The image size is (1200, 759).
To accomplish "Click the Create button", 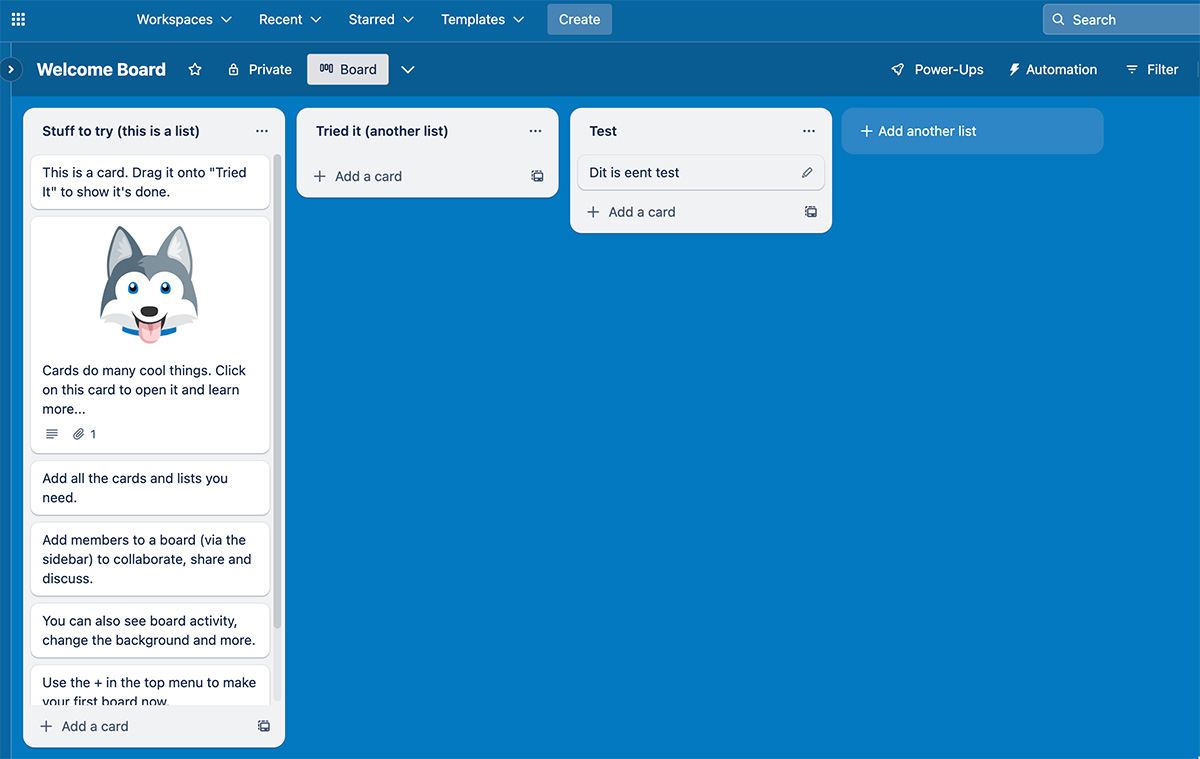I will coord(579,19).
